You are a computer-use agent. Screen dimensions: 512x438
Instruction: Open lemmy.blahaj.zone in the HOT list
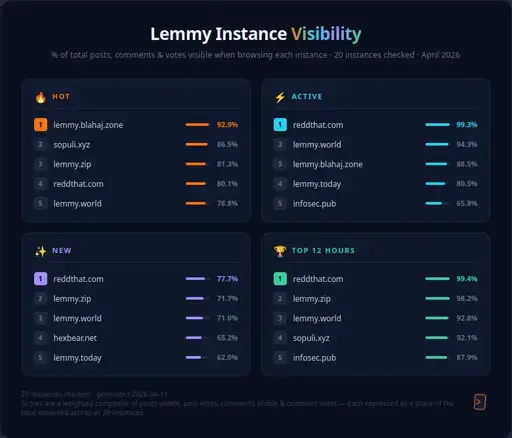click(x=88, y=125)
